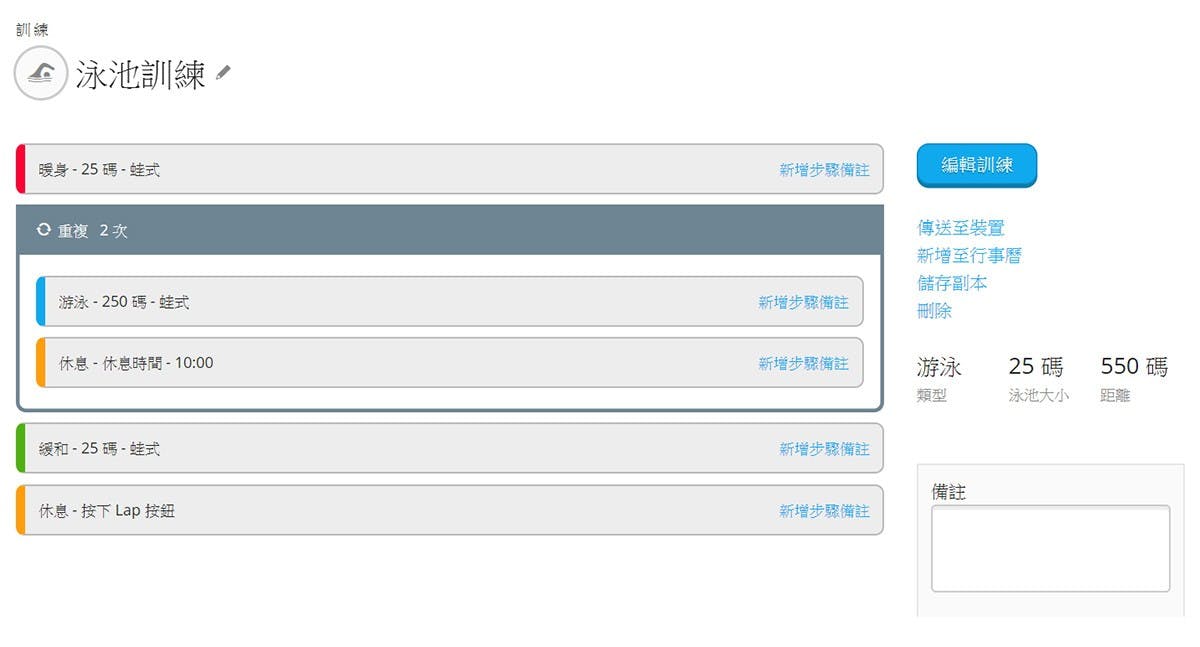Open the 新增至行事曆 link

pos(969,256)
